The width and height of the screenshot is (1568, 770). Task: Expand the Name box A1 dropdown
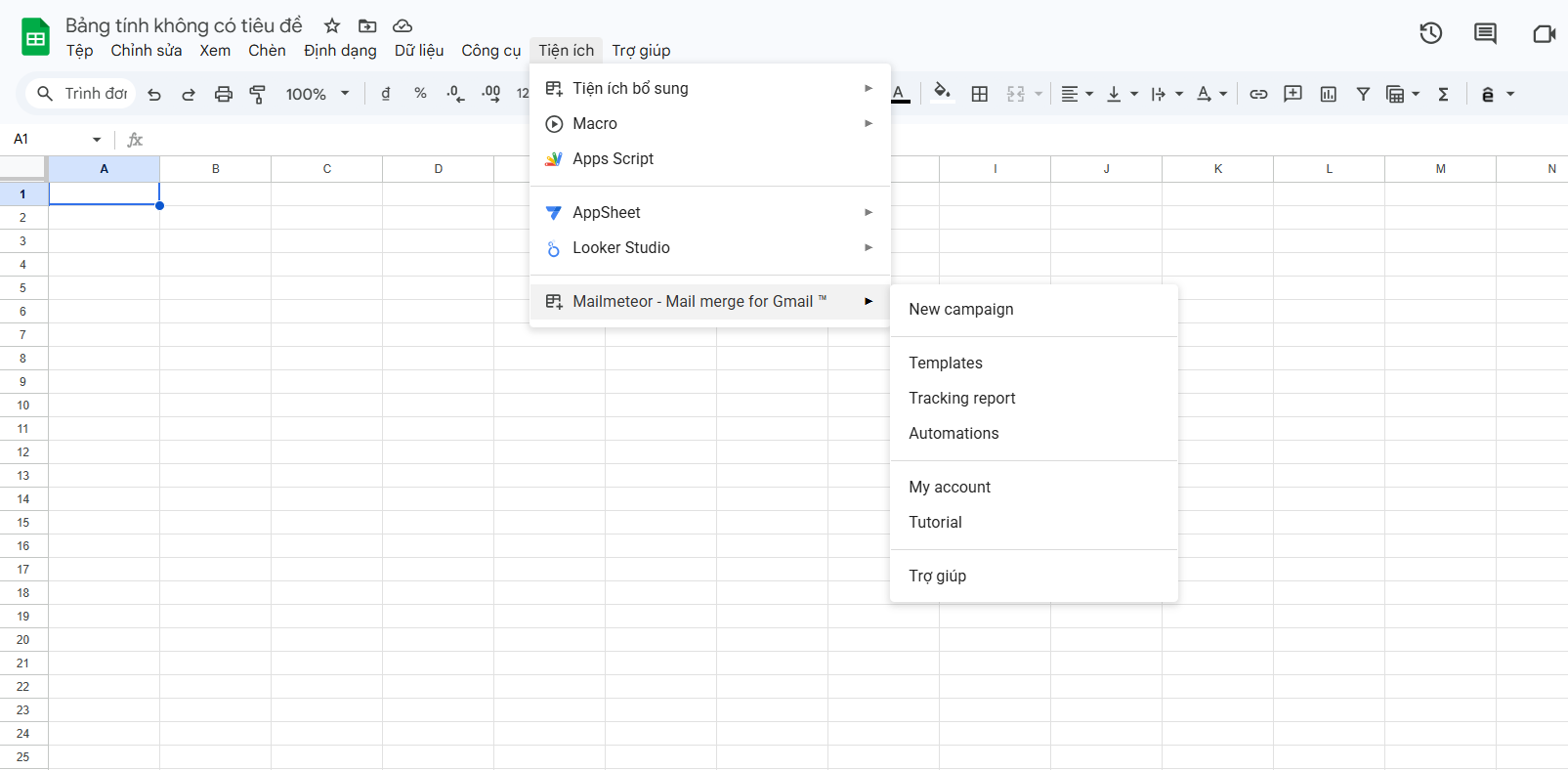click(x=97, y=140)
